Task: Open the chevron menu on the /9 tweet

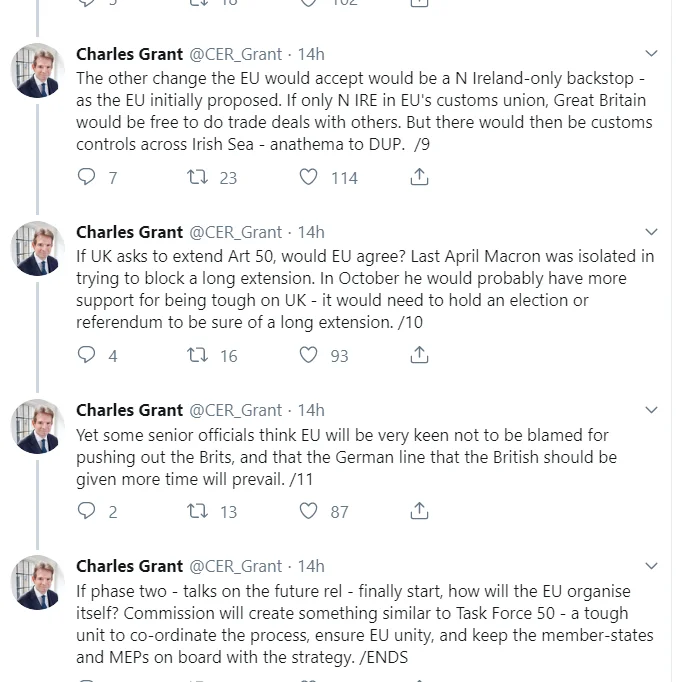Action: (651, 53)
